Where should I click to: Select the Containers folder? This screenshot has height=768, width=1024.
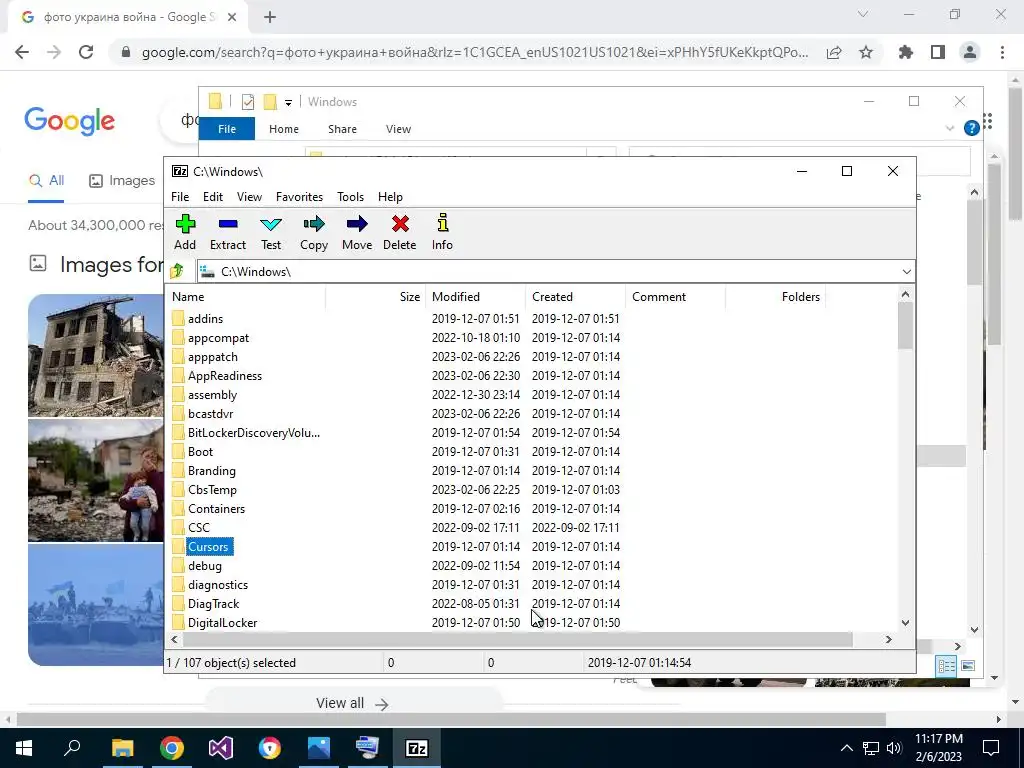(x=216, y=508)
